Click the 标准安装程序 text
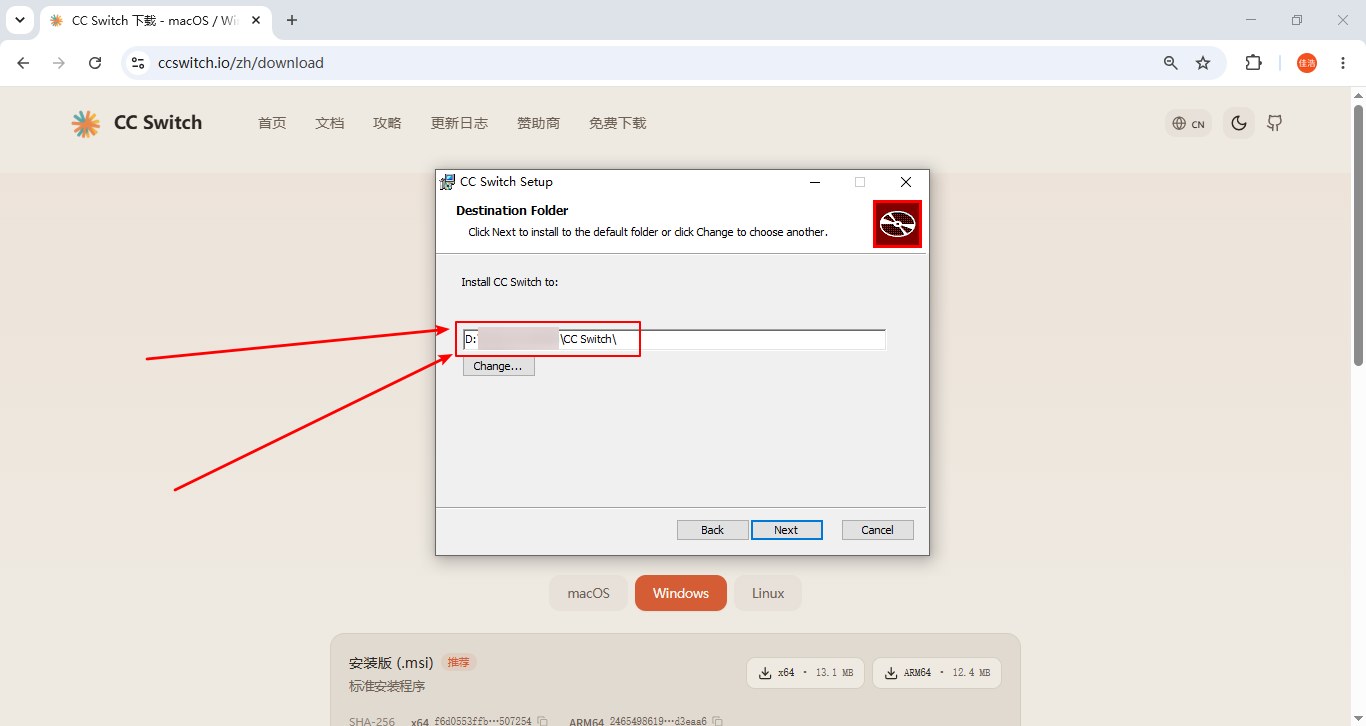This screenshot has width=1366, height=726. (387, 686)
